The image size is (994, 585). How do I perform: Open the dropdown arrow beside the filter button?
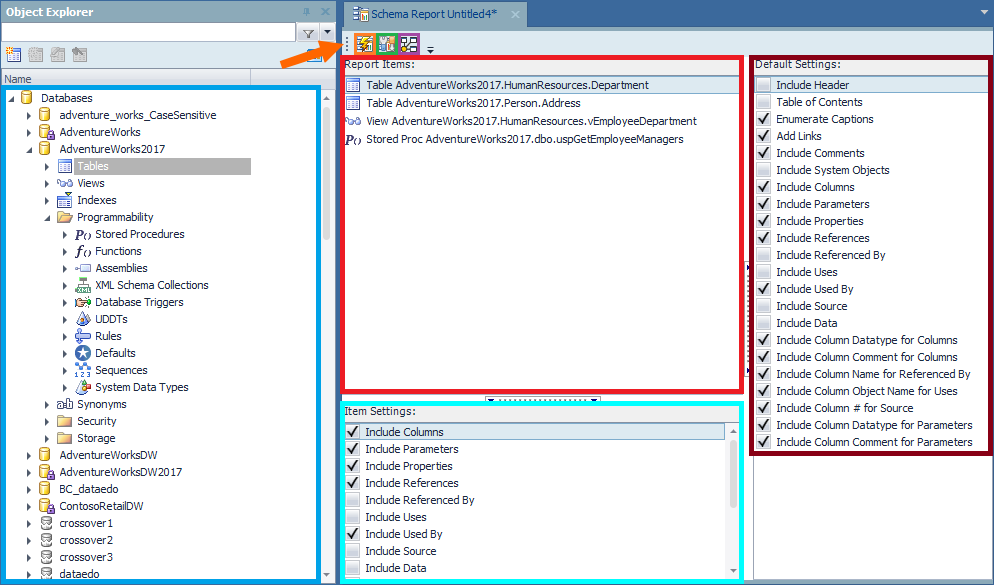[326, 33]
